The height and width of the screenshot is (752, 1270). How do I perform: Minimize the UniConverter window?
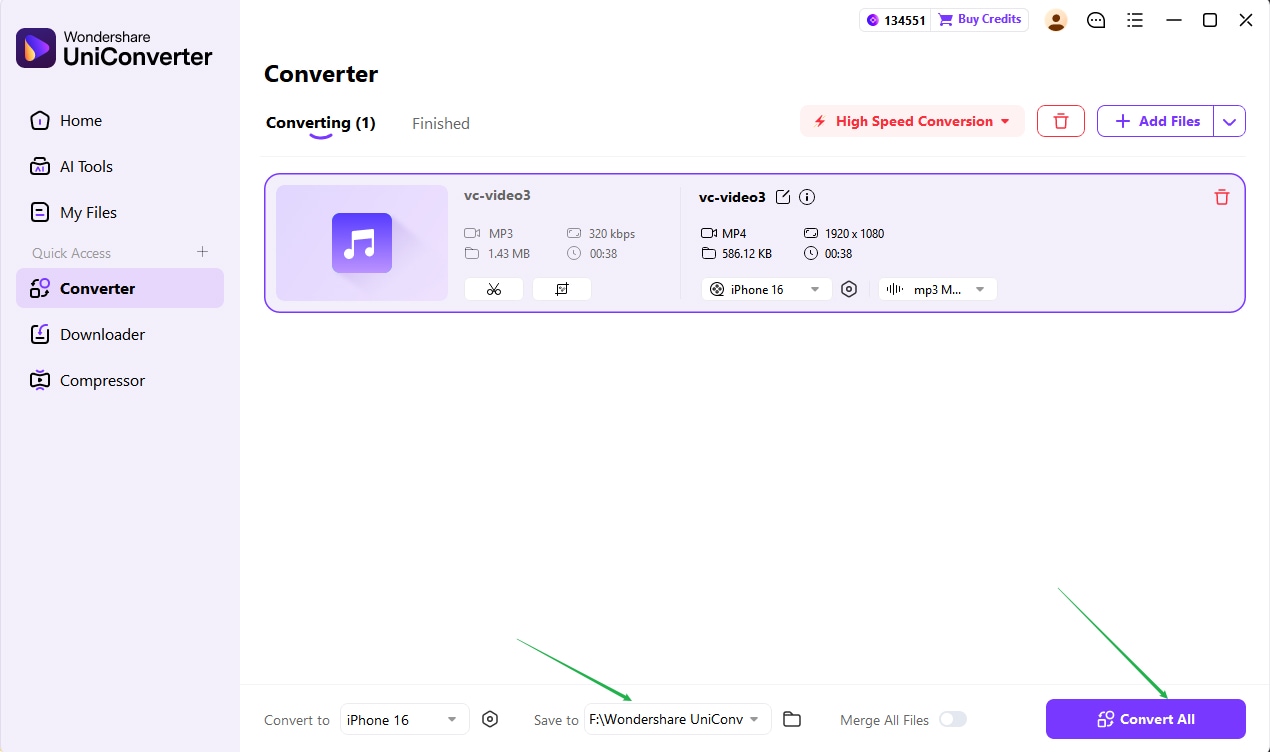pyautogui.click(x=1174, y=20)
